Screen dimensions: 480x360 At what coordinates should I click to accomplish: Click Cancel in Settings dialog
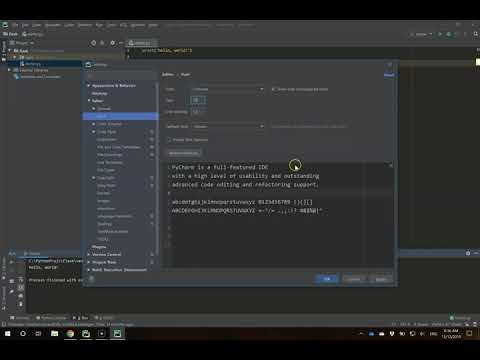(x=353, y=279)
